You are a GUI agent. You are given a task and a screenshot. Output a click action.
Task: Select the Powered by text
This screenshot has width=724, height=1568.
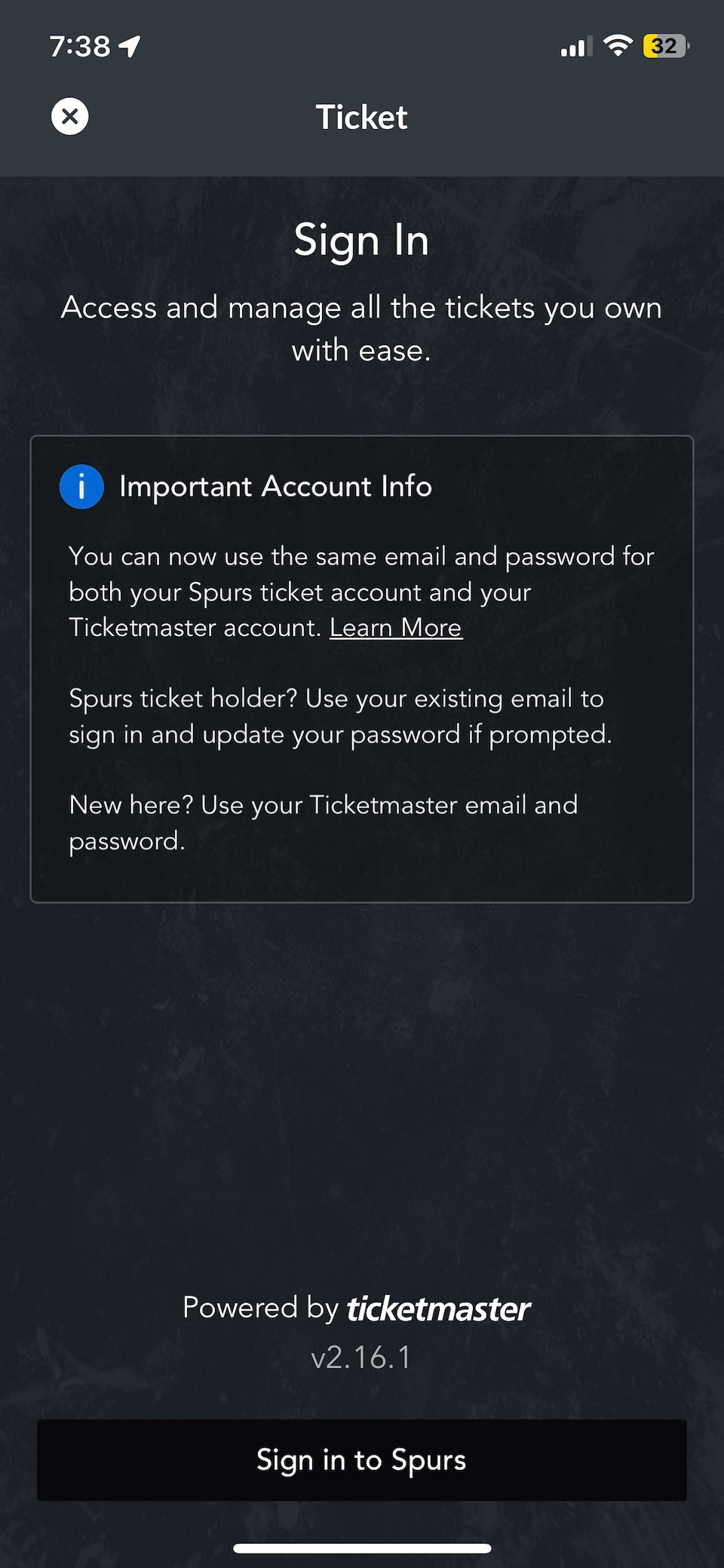coord(260,1308)
